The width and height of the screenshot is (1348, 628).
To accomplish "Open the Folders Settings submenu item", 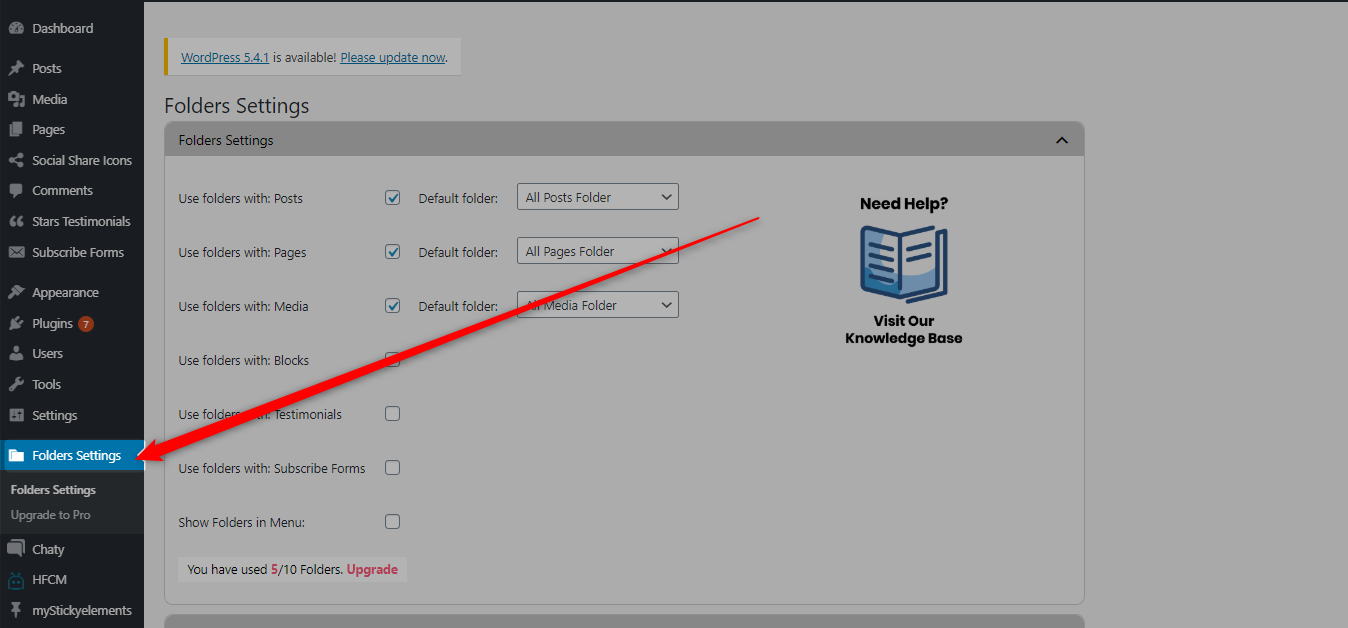I will pyautogui.click(x=53, y=490).
